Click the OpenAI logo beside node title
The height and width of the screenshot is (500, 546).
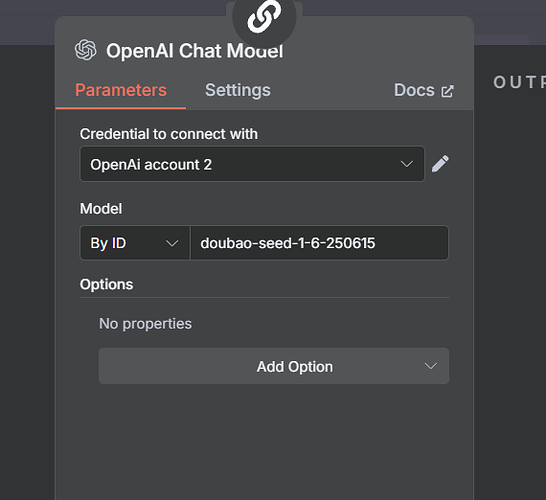[x=86, y=50]
